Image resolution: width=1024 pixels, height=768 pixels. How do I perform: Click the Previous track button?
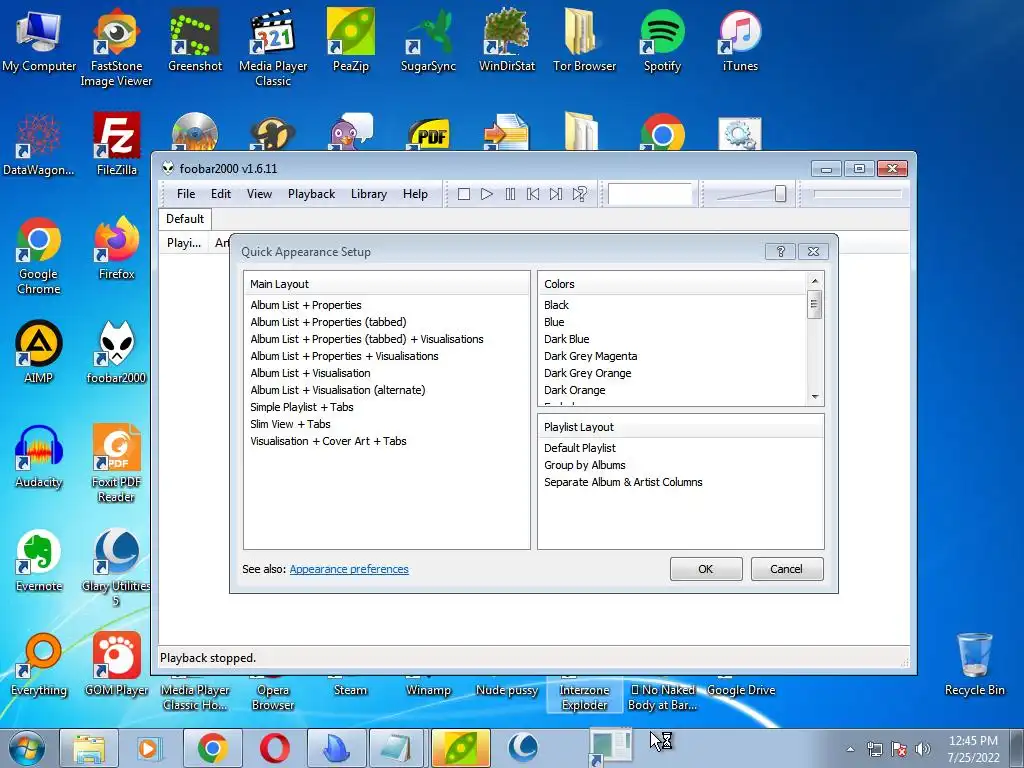click(x=533, y=194)
